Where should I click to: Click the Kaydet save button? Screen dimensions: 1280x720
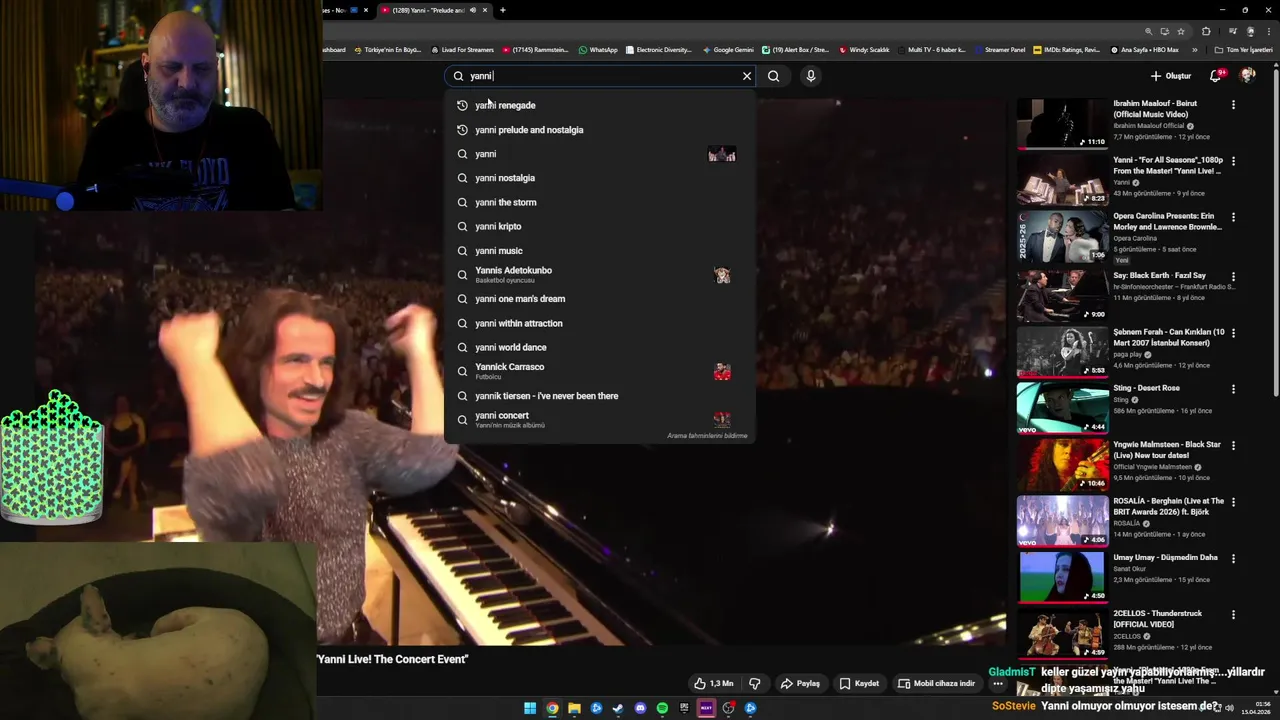(859, 683)
